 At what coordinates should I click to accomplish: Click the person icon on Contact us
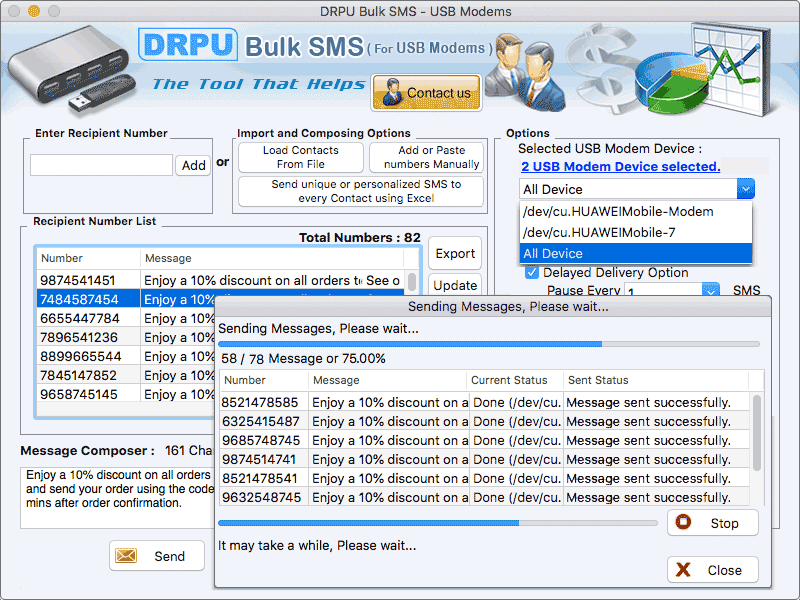pyautogui.click(x=392, y=92)
